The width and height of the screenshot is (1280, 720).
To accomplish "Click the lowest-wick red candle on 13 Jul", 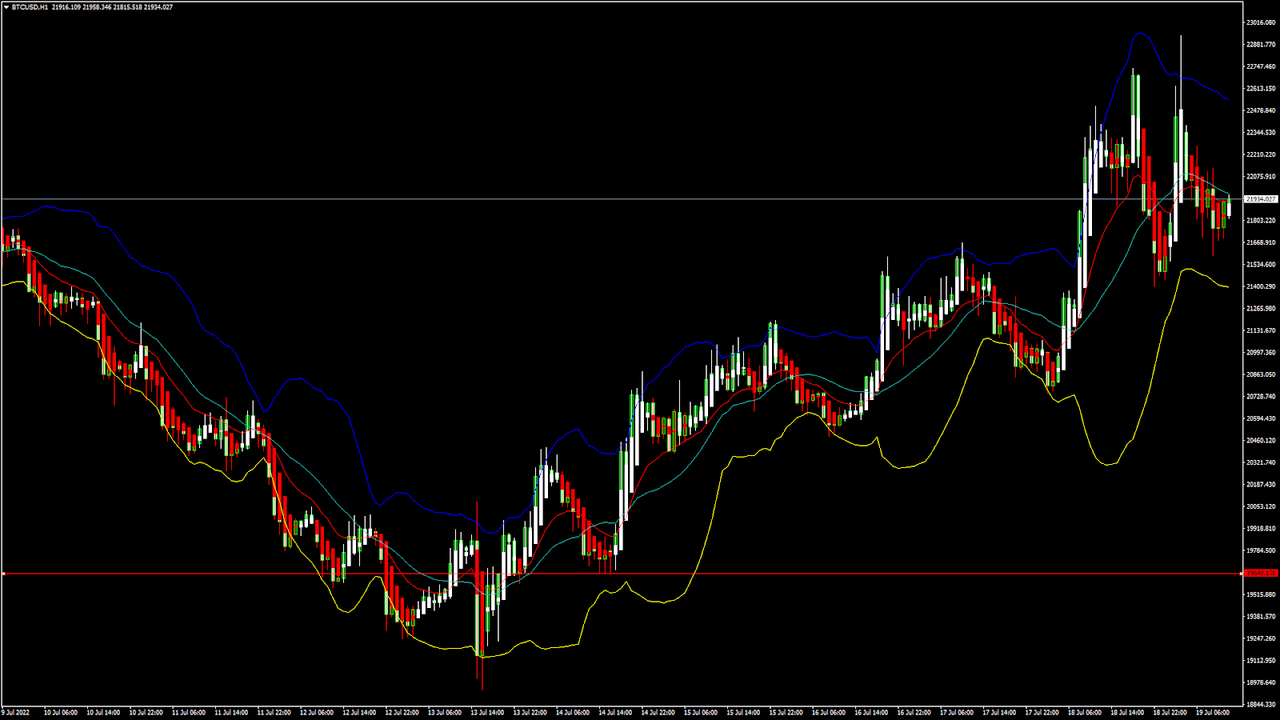I will pyautogui.click(x=481, y=640).
